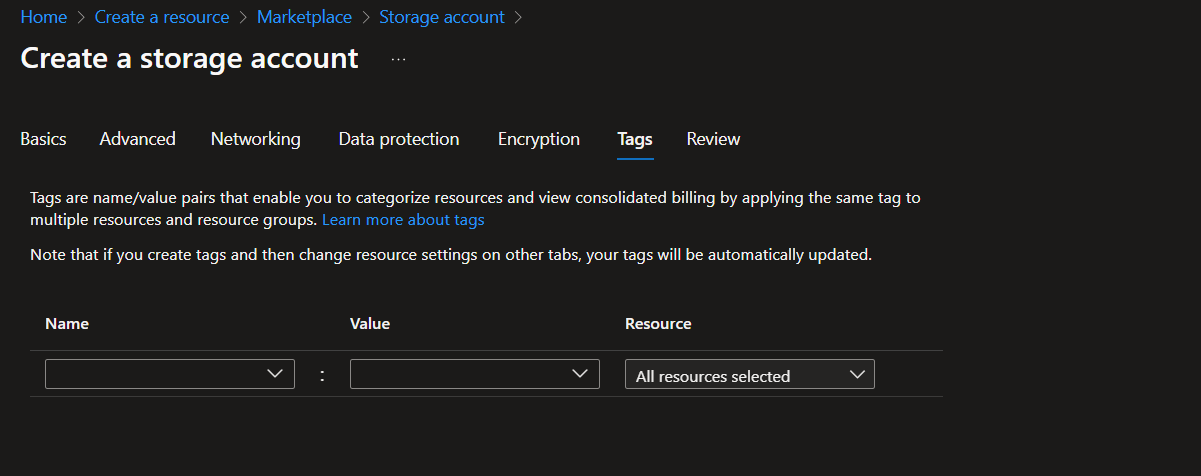This screenshot has height=476, width=1201.
Task: Click inside the tag Name combo box
Action: point(155,374)
